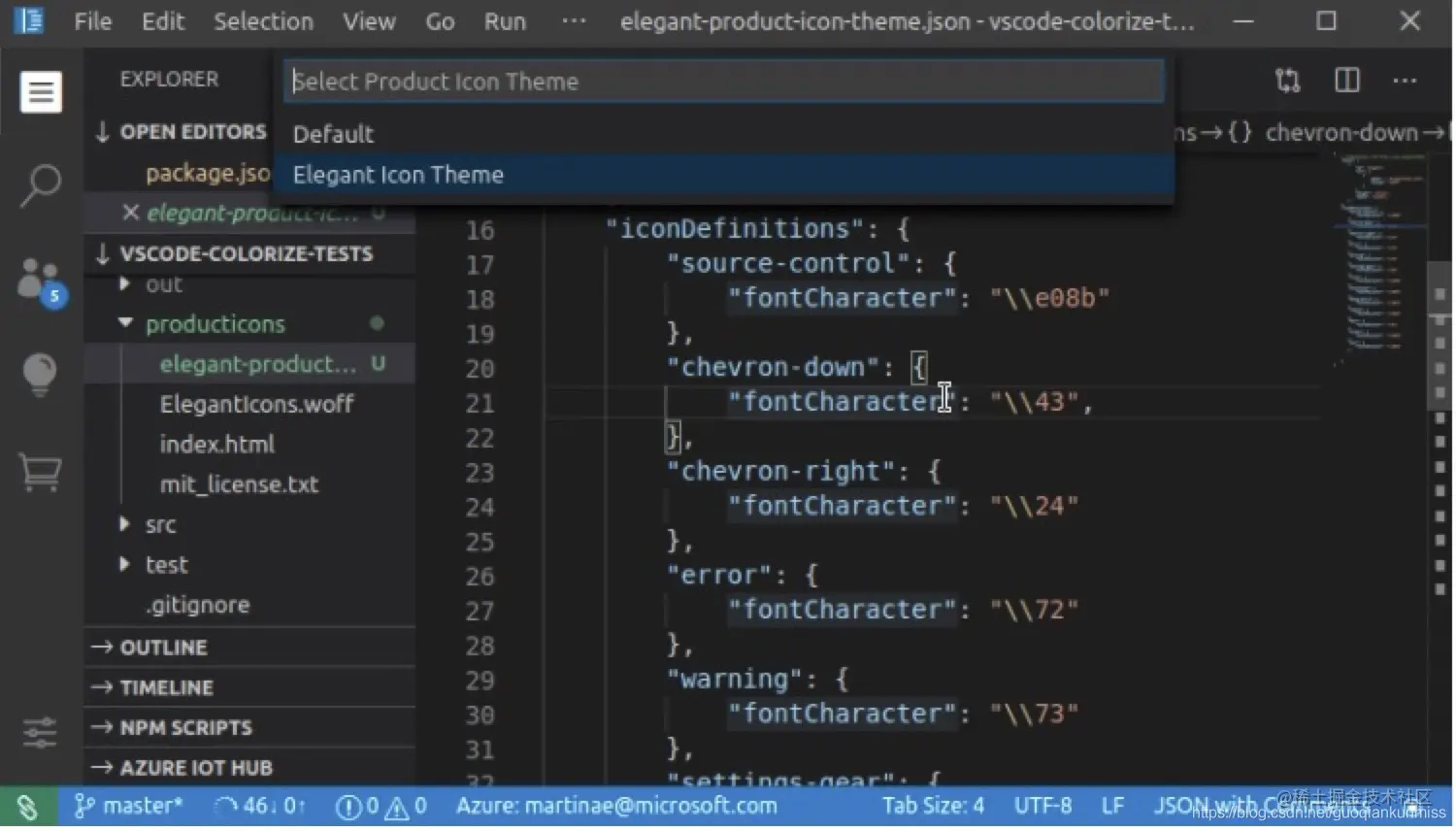Expand the Timeline section

[249, 687]
